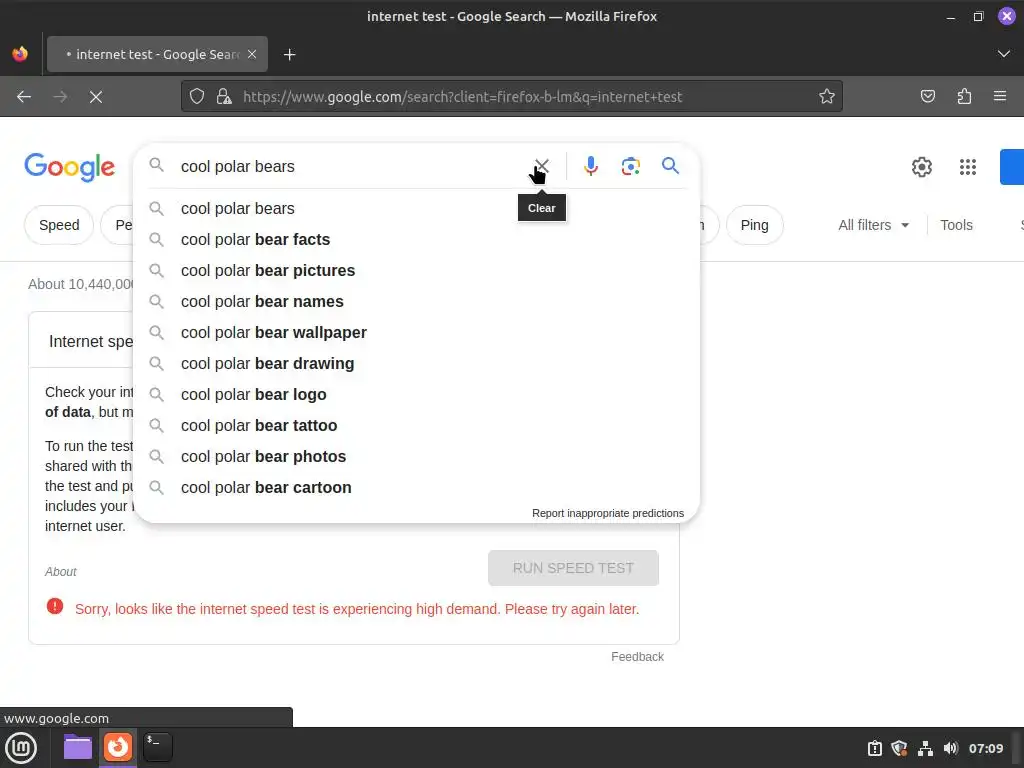Open Firefox extensions panel
The width and height of the screenshot is (1024, 768).
(964, 97)
